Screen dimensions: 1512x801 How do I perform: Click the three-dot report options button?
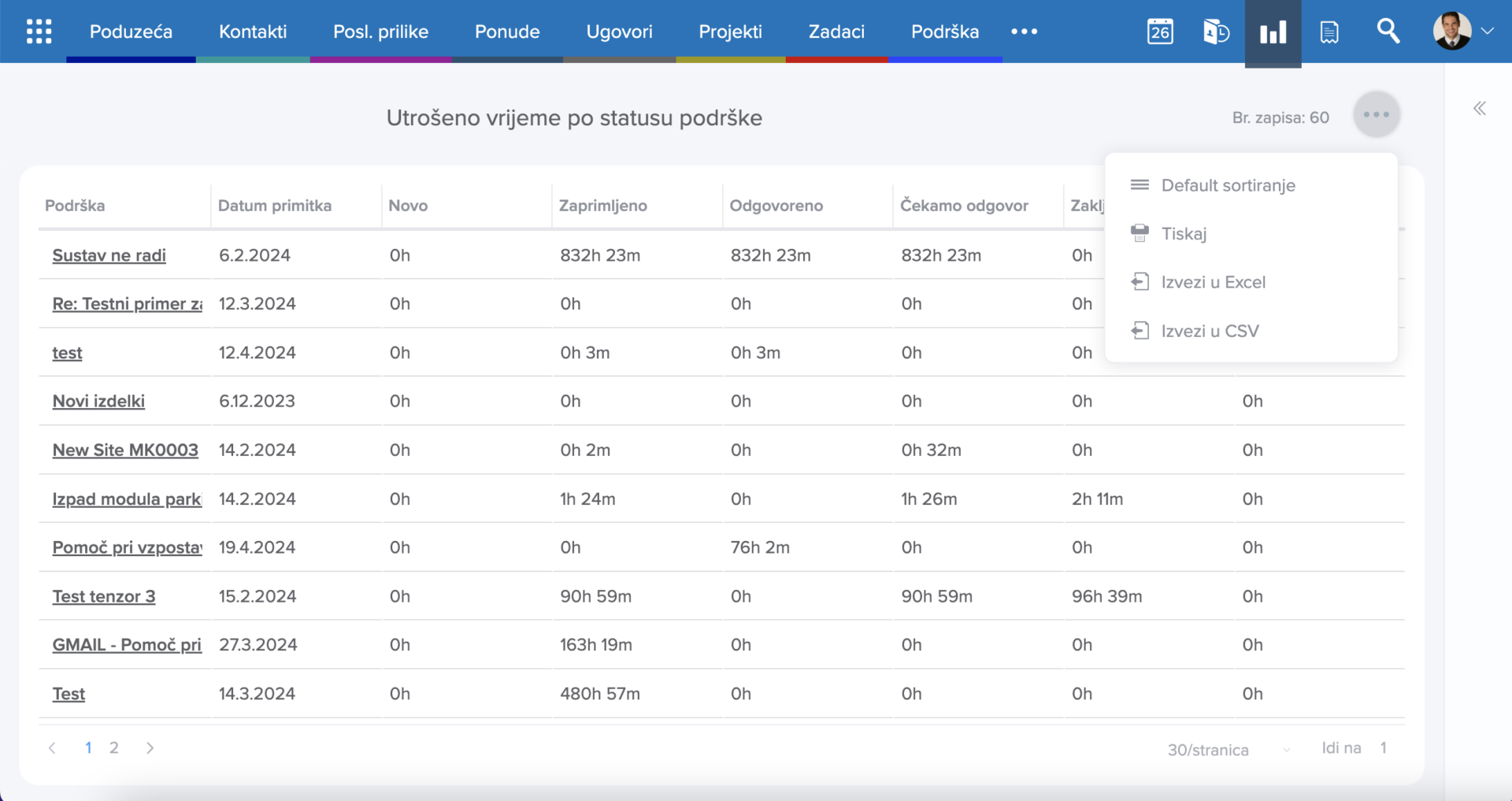click(1376, 115)
